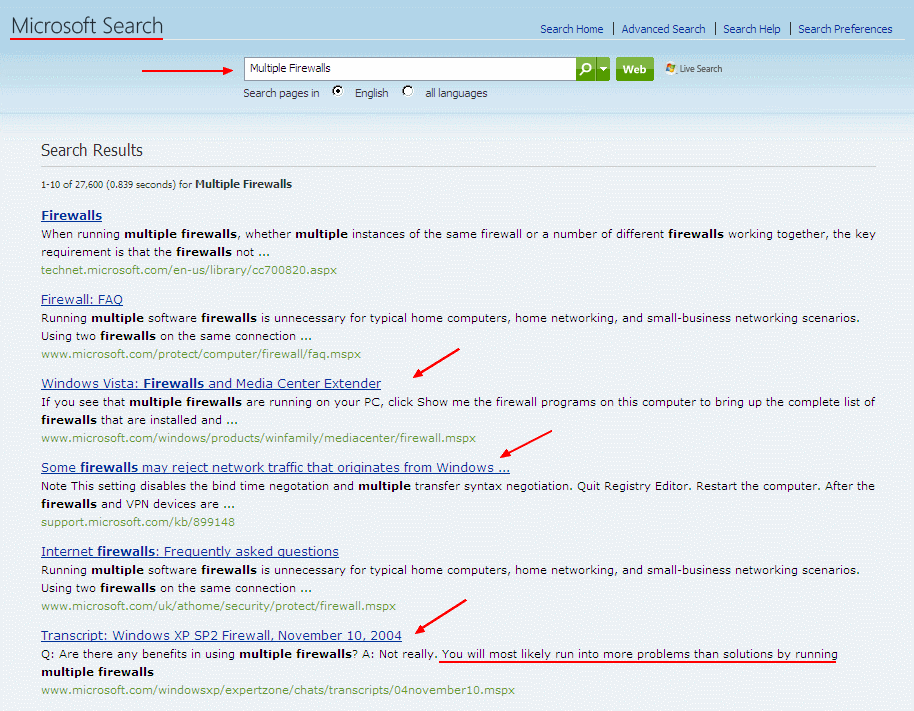
Task: Open Windows Vista Firewalls and Media Center Extender result
Action: [211, 383]
